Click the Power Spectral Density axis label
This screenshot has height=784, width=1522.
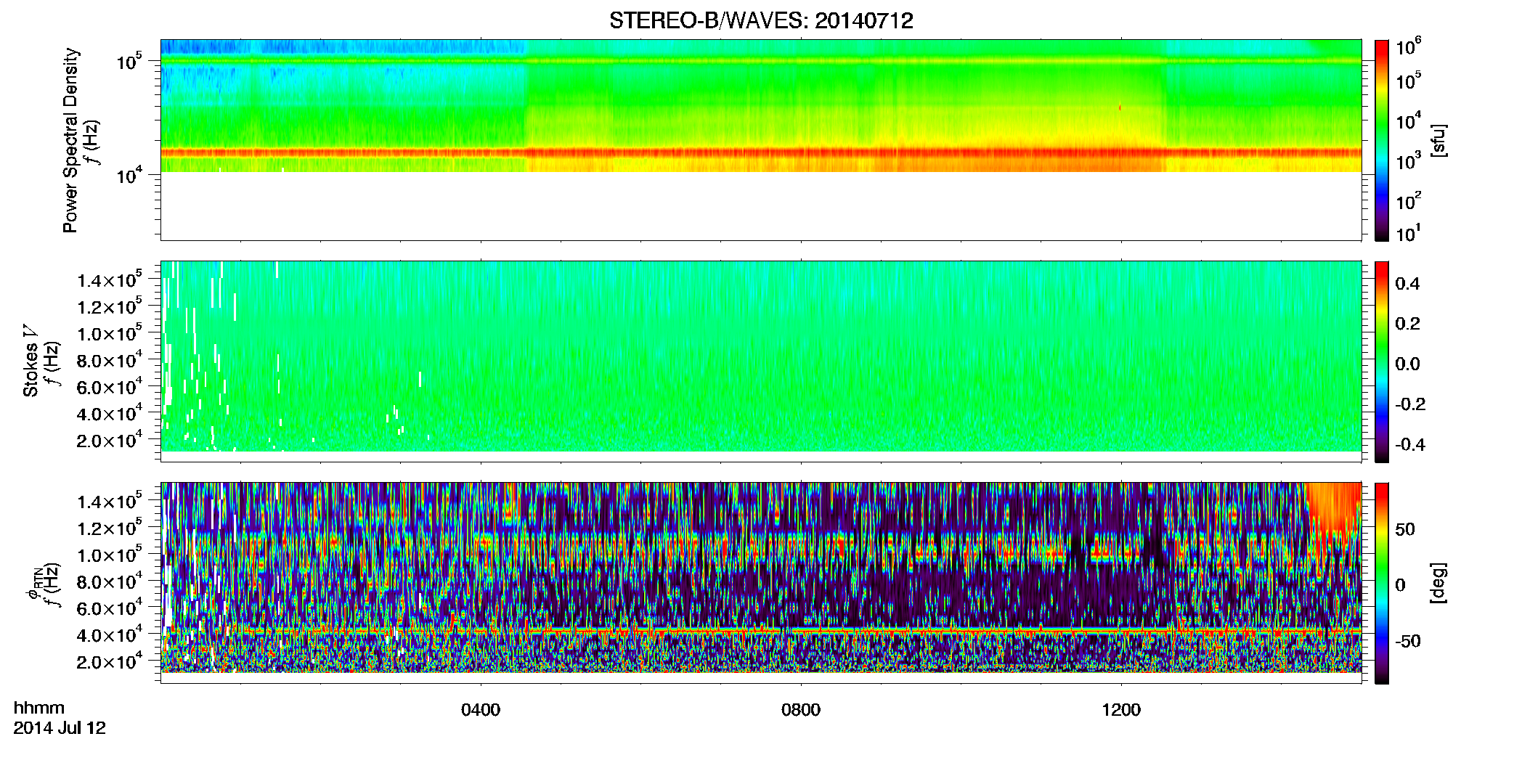(x=70, y=140)
